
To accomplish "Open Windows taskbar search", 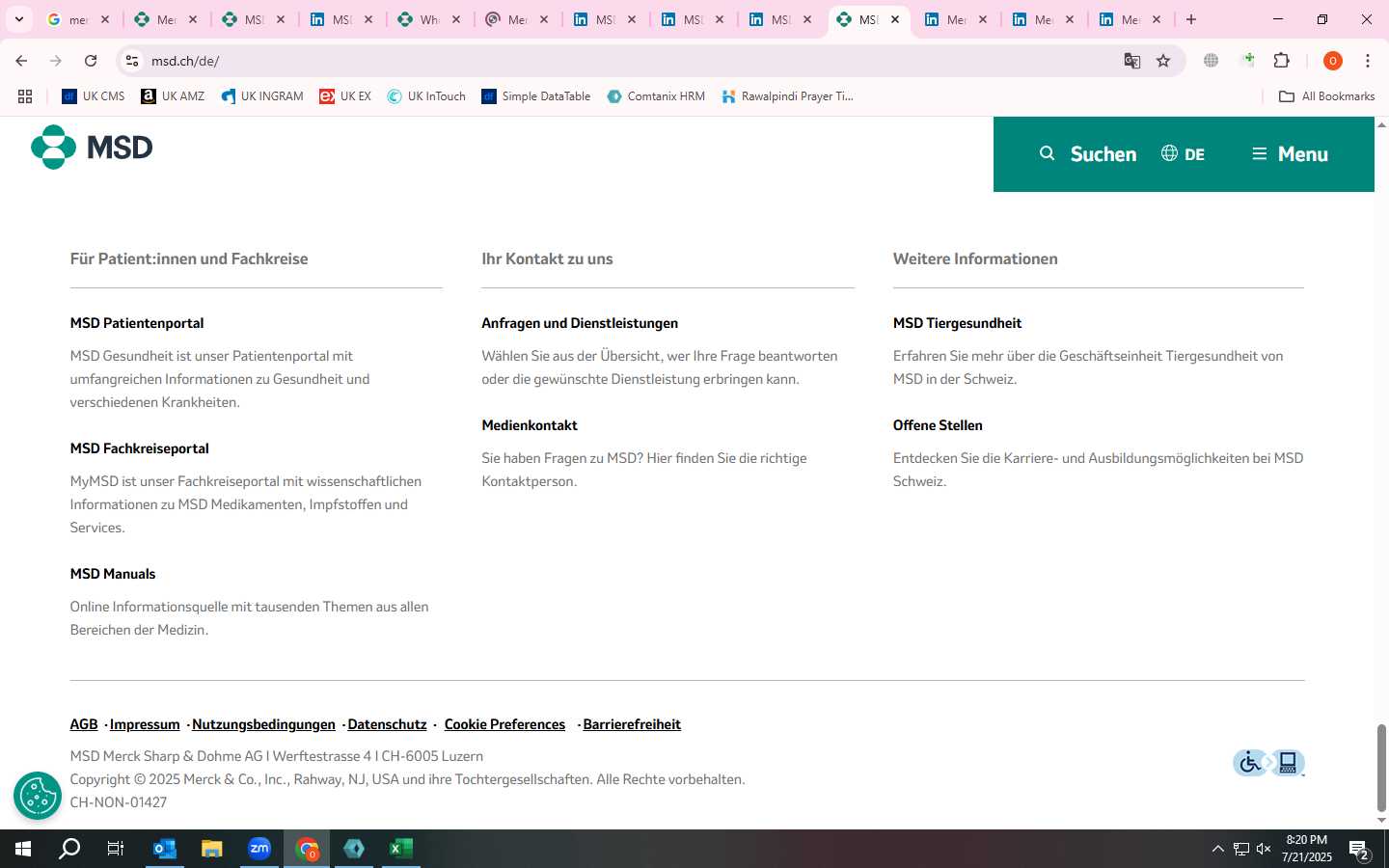I will click(69, 849).
